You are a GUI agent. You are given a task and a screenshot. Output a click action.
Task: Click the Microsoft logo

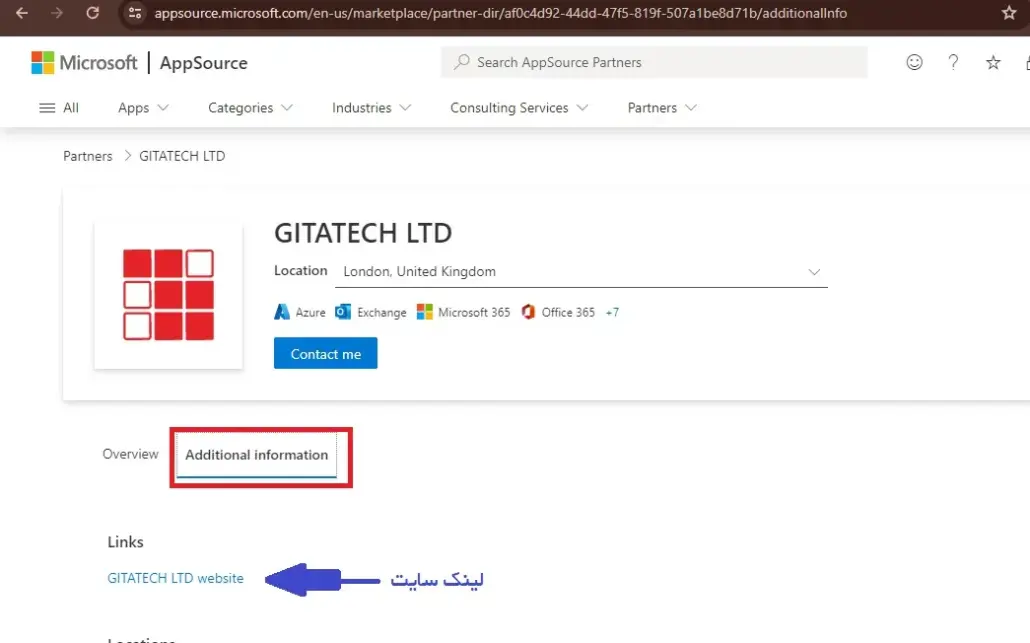(x=84, y=62)
